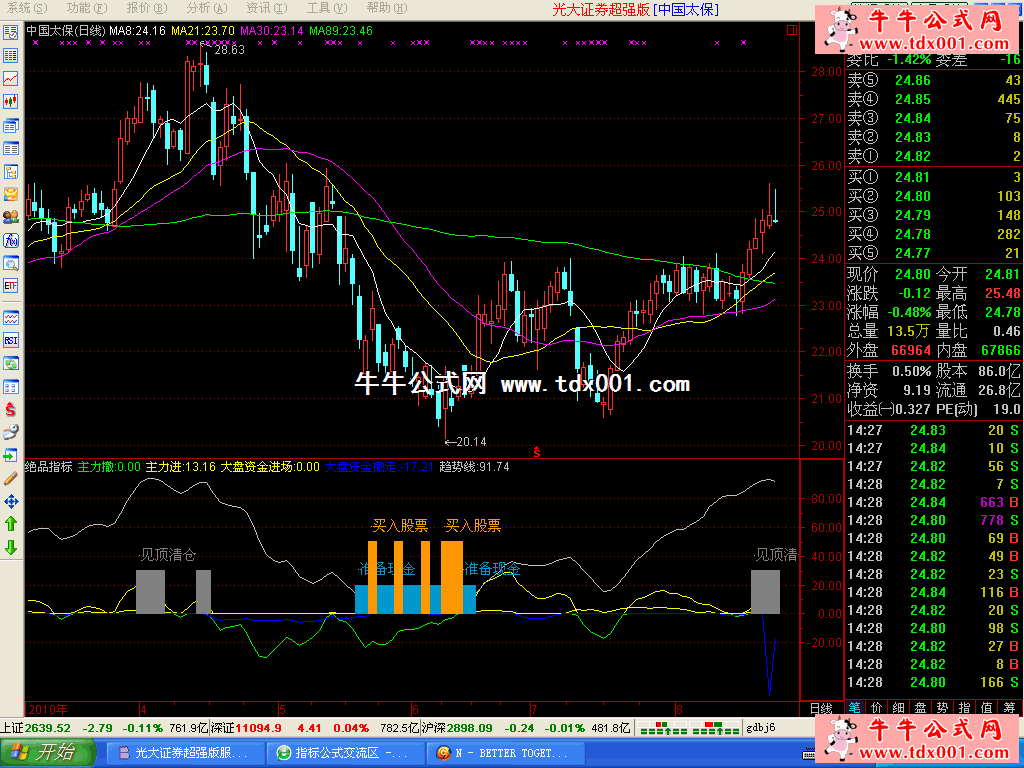Switch to the 盘 tab
This screenshot has width=1024, height=768.
tap(921, 708)
